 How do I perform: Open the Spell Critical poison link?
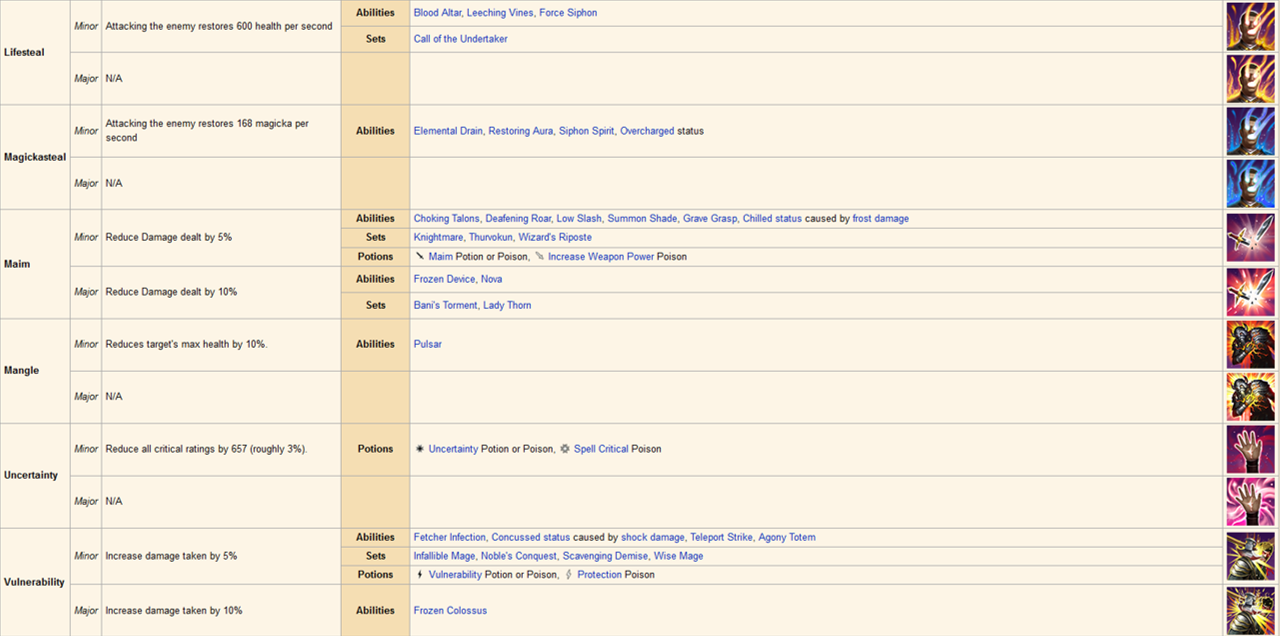601,449
